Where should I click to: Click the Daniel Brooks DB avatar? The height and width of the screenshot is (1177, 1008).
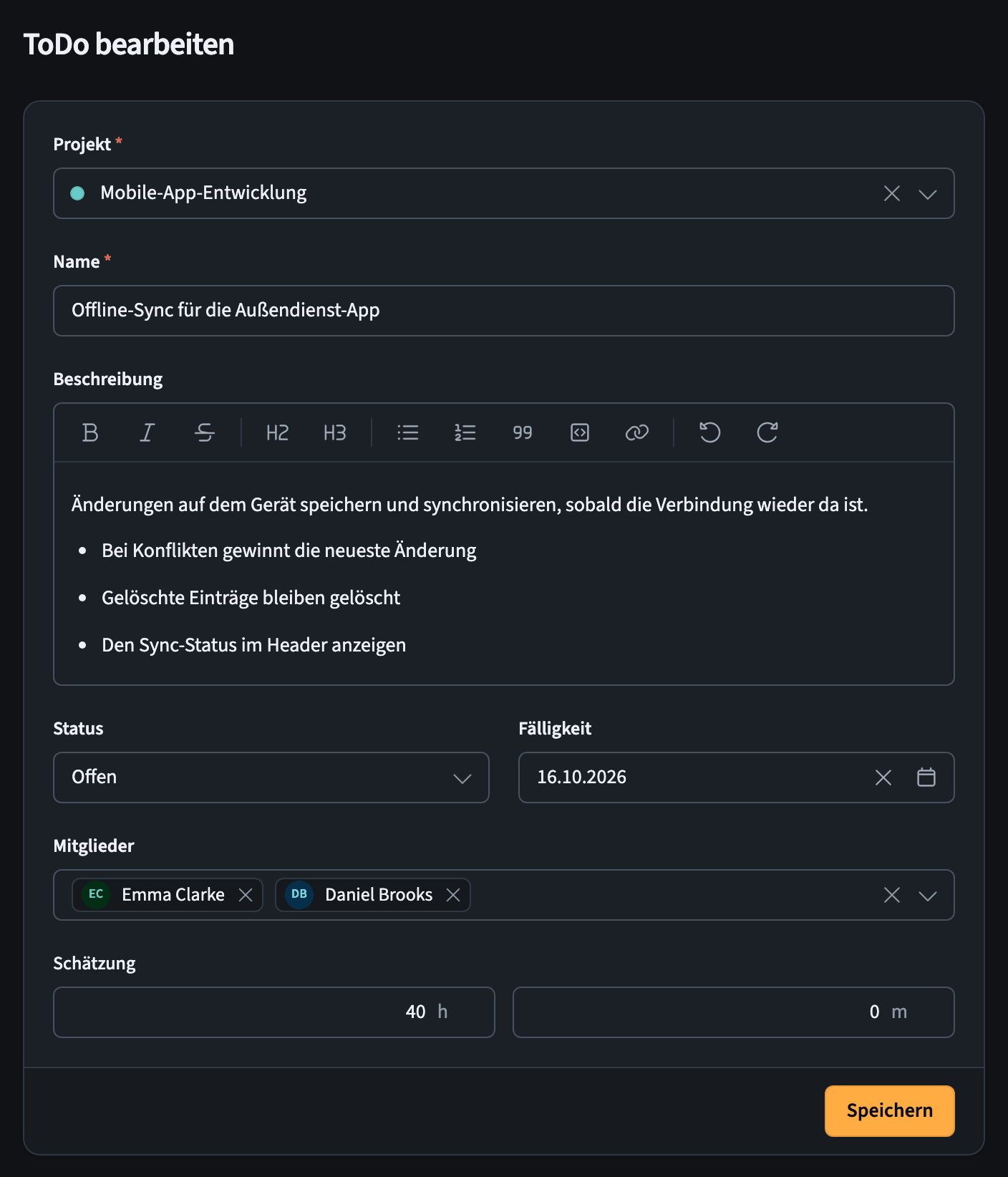click(299, 895)
